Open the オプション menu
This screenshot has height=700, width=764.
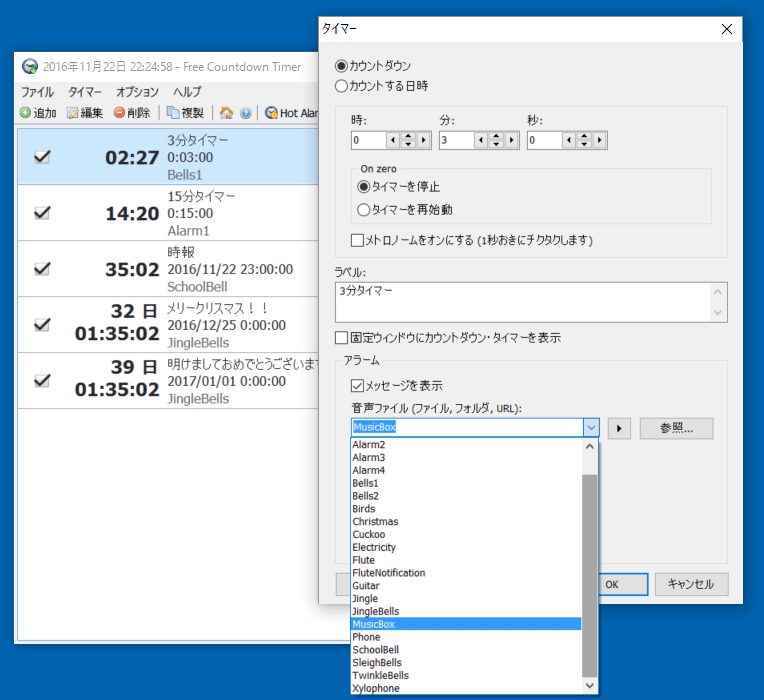coord(137,92)
